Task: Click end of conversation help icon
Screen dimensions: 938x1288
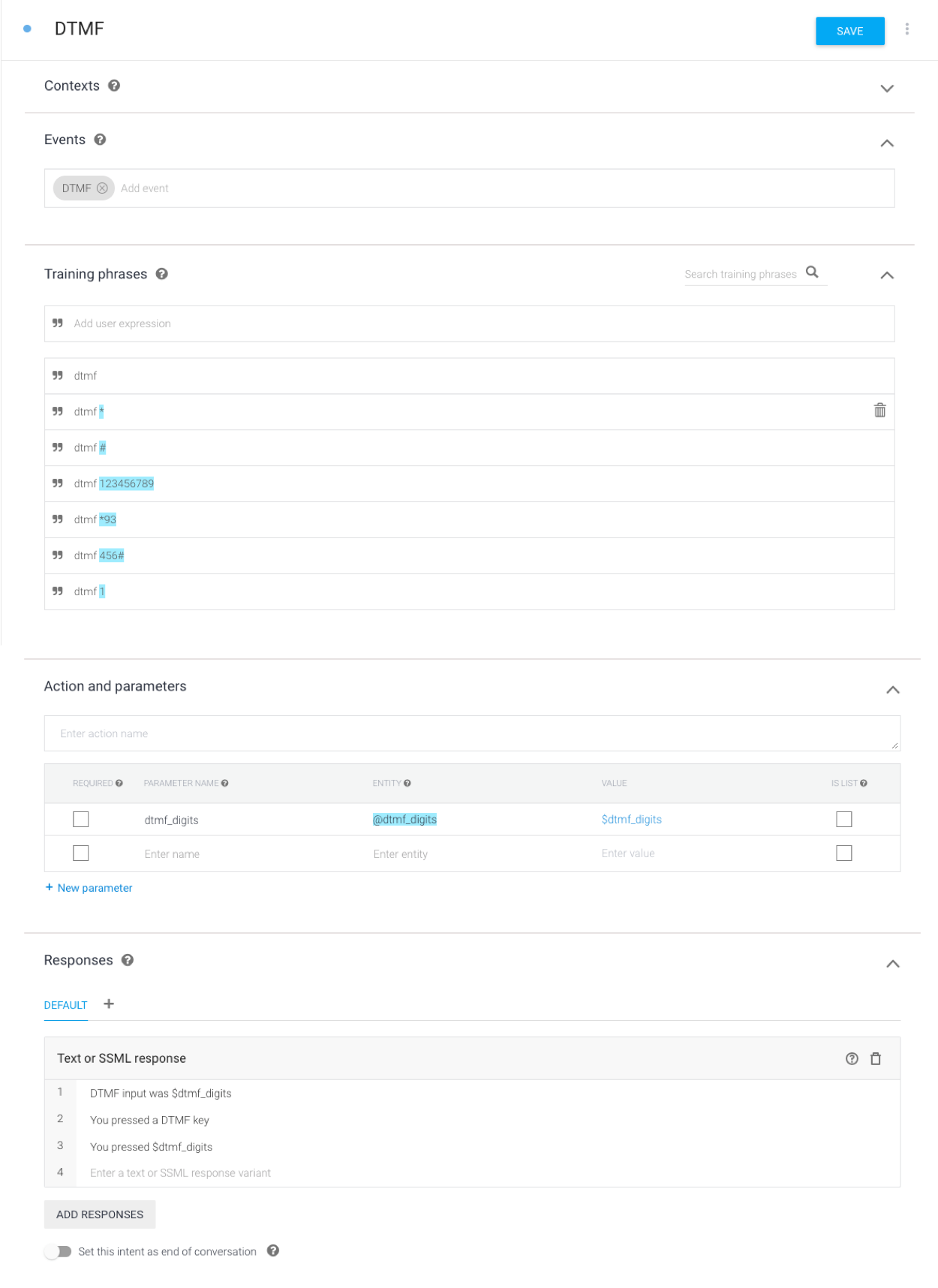Action: click(273, 1250)
